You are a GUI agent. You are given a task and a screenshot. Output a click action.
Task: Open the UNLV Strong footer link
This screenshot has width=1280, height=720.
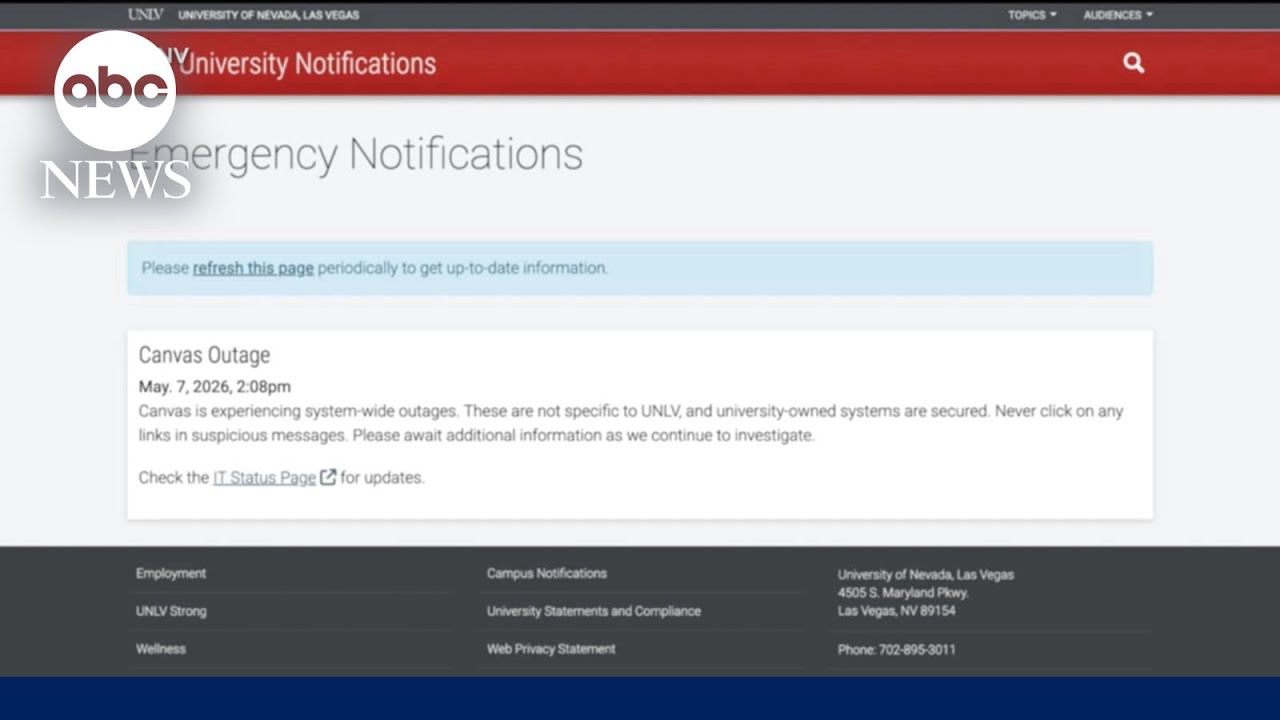pyautogui.click(x=171, y=611)
